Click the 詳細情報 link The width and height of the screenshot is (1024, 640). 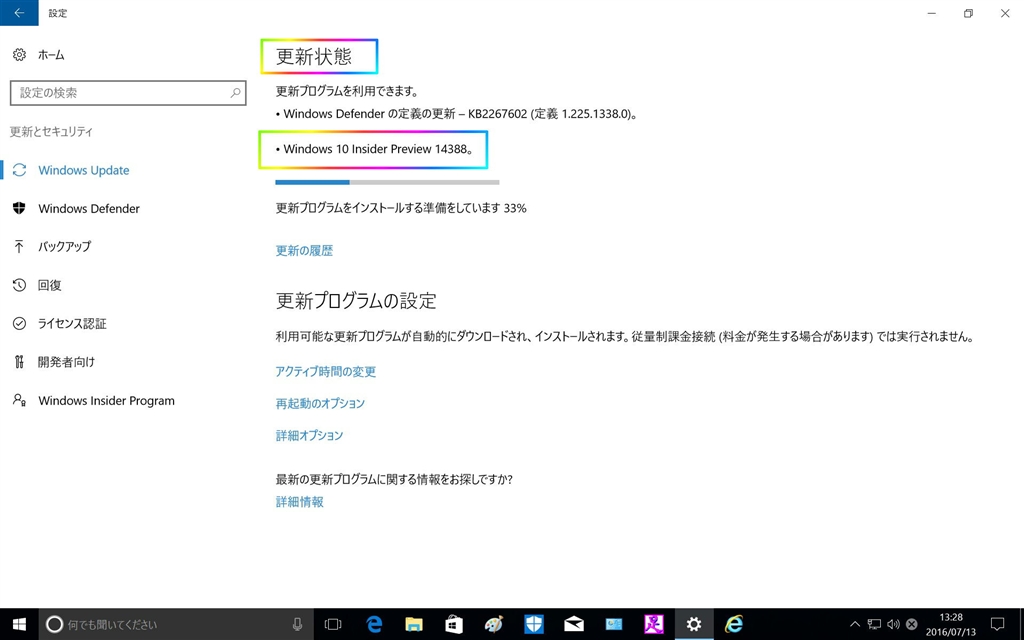(x=300, y=502)
